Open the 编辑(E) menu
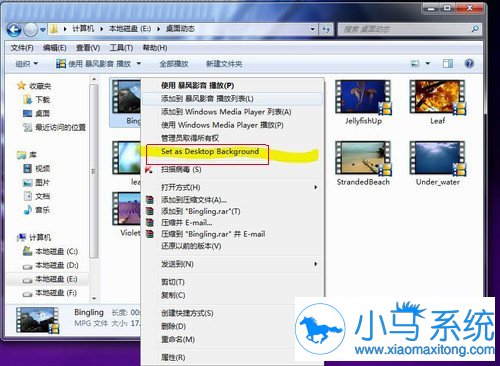500x366 pixels. 54,48
